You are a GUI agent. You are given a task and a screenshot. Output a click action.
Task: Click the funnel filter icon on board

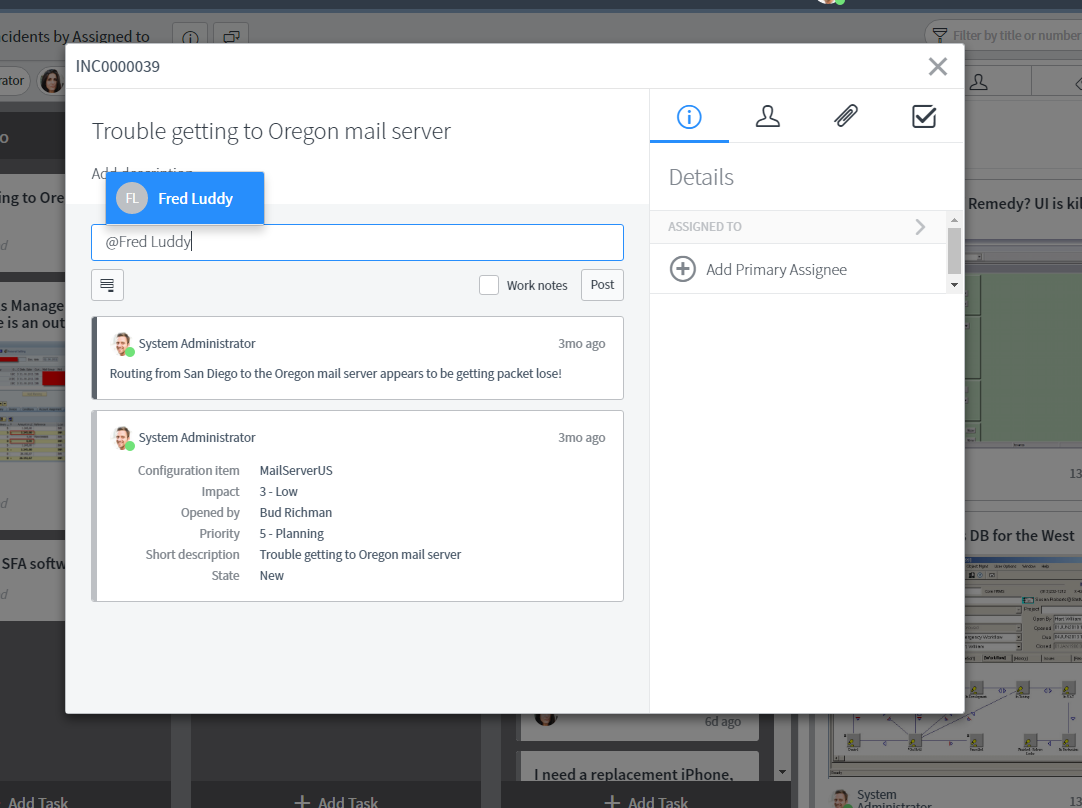pyautogui.click(x=939, y=35)
